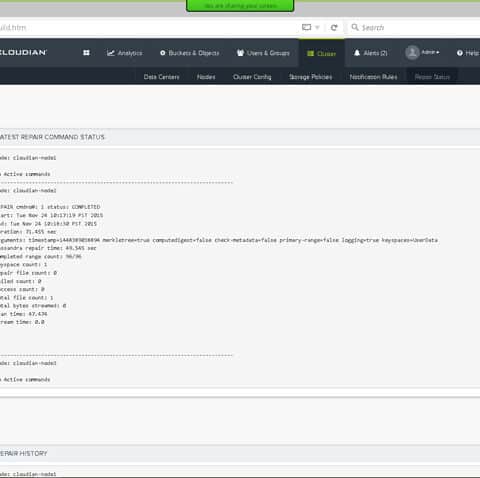Open Storage Policies subtab

[x=310, y=77]
